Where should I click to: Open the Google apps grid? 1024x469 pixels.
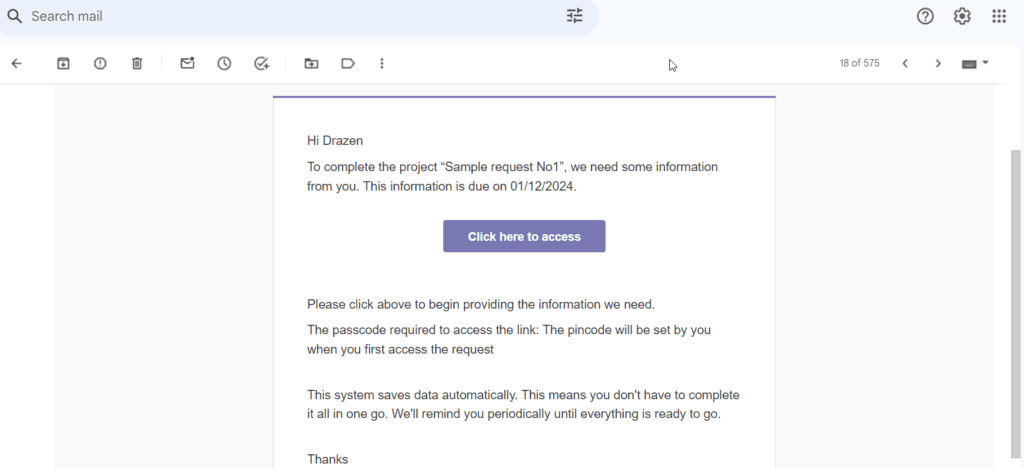[x=999, y=16]
